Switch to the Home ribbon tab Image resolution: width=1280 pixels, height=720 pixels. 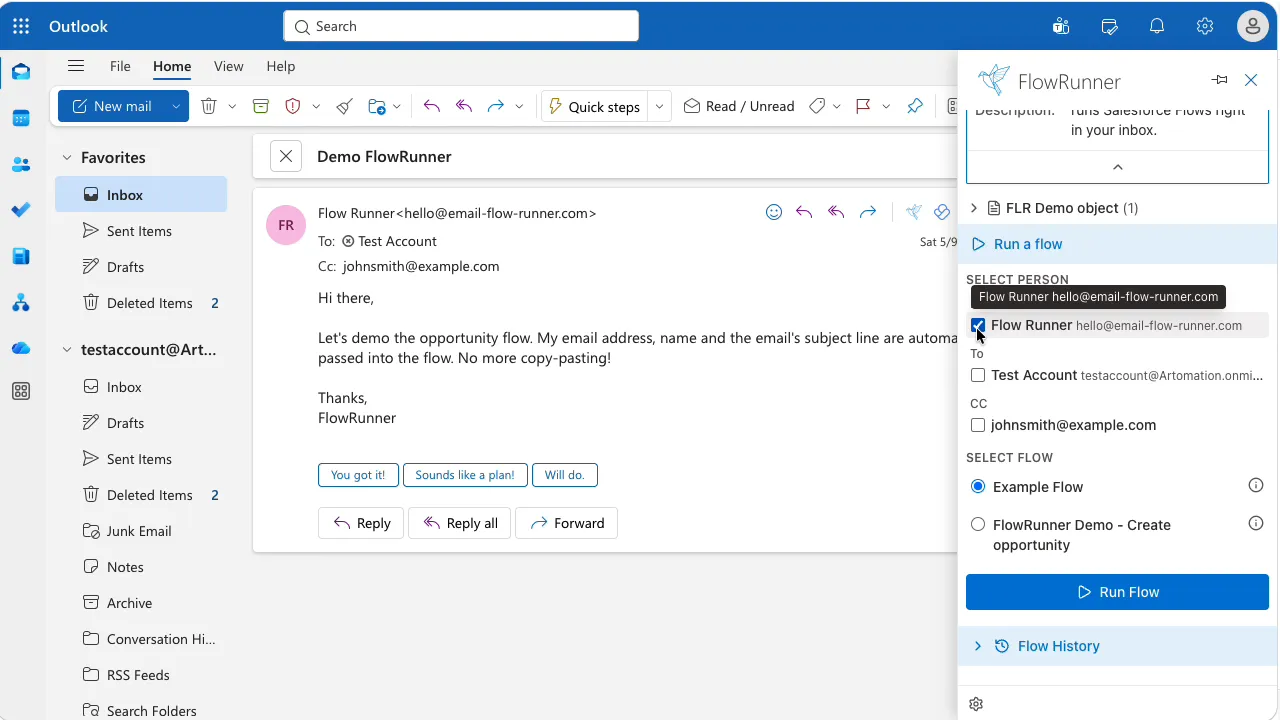coord(172,66)
